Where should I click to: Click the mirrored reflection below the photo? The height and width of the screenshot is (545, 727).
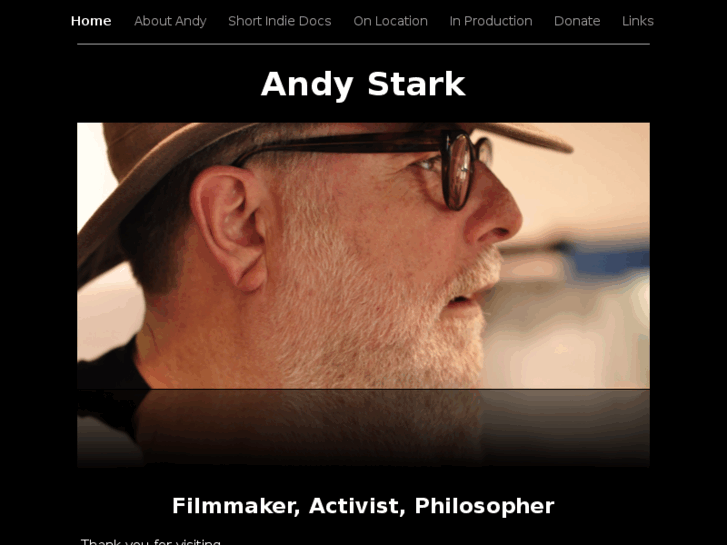(x=363, y=428)
